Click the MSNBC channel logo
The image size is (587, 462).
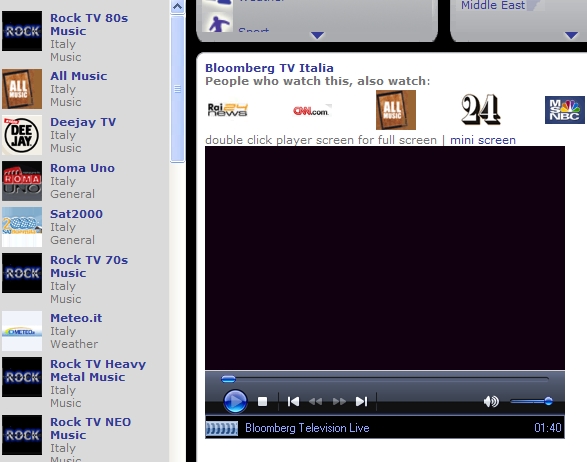click(565, 110)
